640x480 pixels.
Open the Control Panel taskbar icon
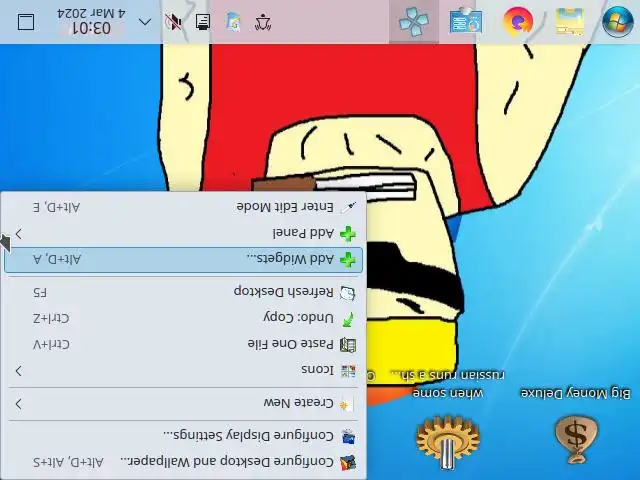pyautogui.click(x=466, y=22)
